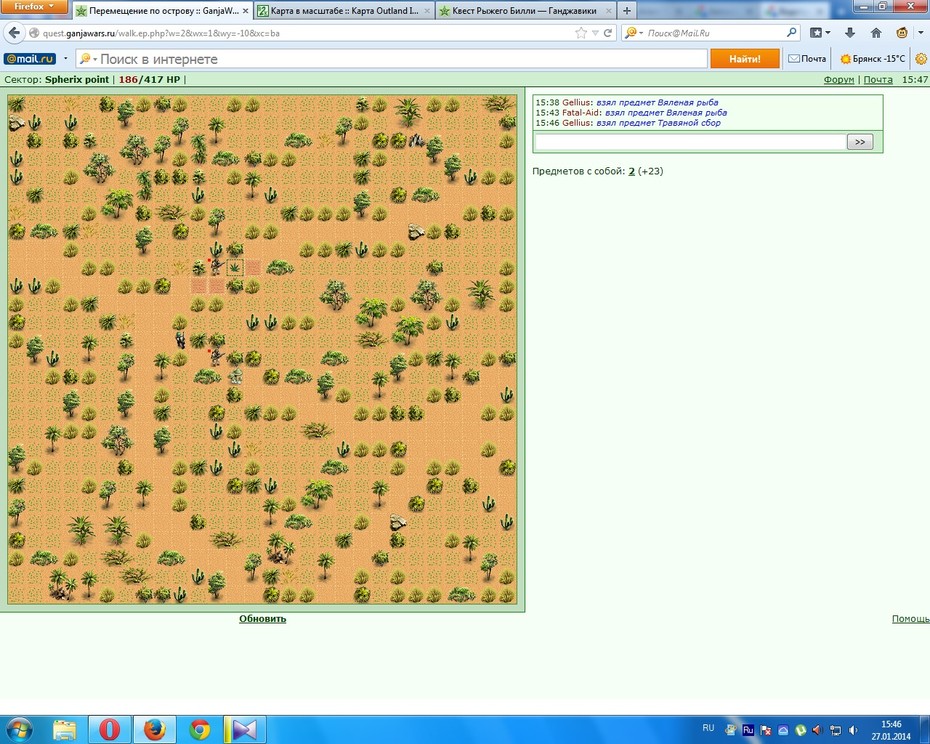Click the browser address bar URL
The width and height of the screenshot is (930, 744).
tap(161, 33)
